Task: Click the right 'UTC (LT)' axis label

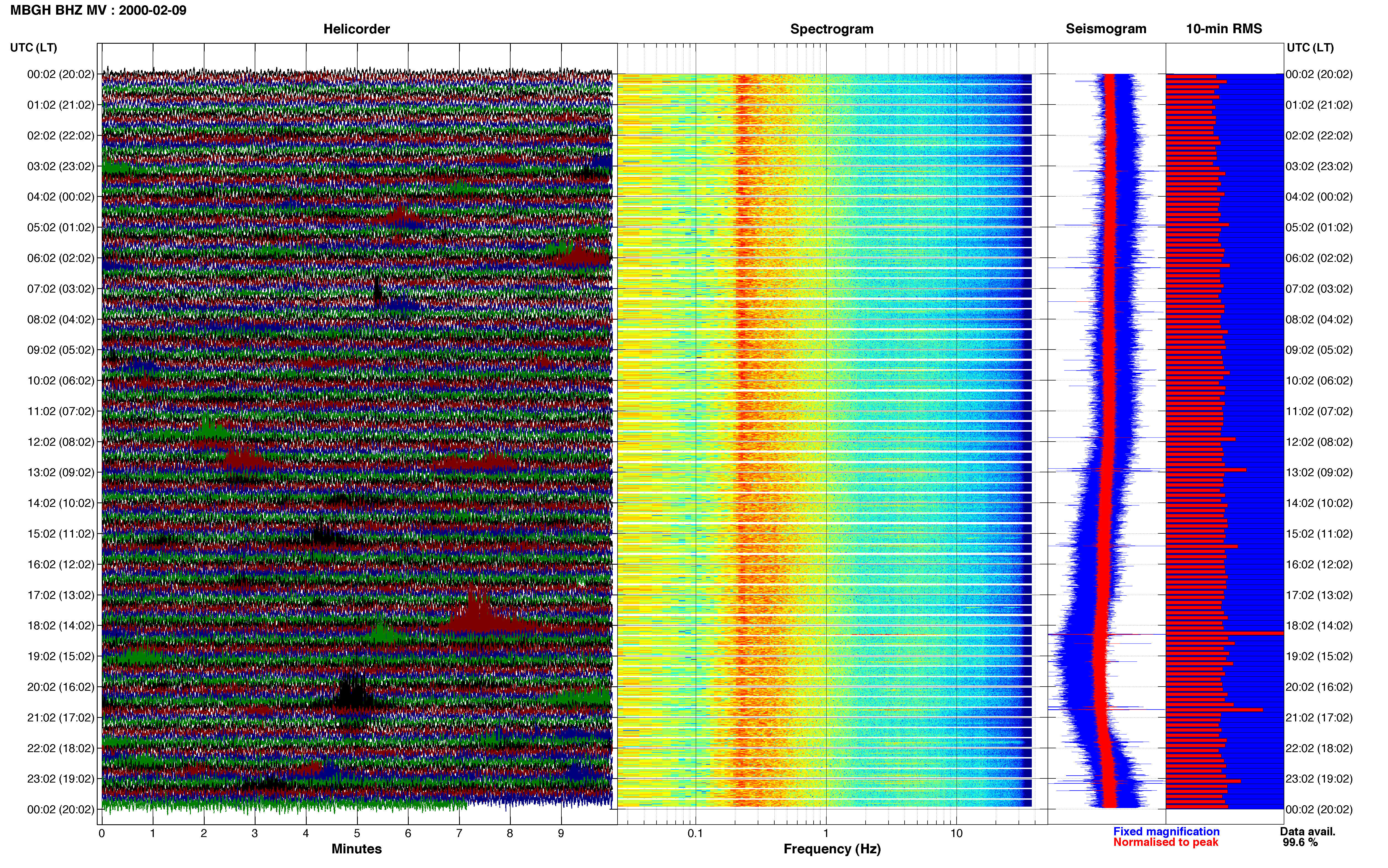Action: click(1310, 48)
